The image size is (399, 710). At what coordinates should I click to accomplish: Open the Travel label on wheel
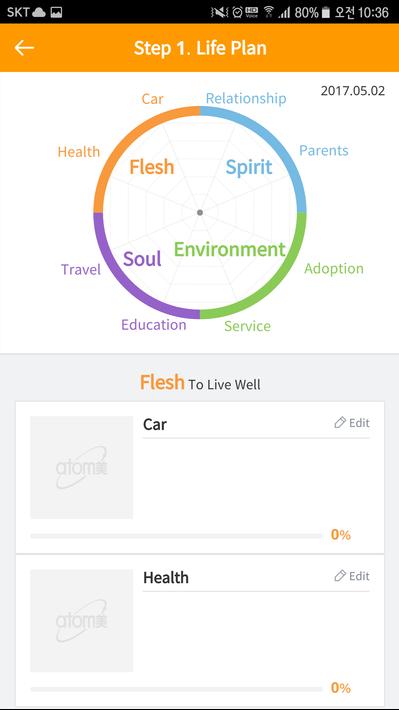pos(81,269)
